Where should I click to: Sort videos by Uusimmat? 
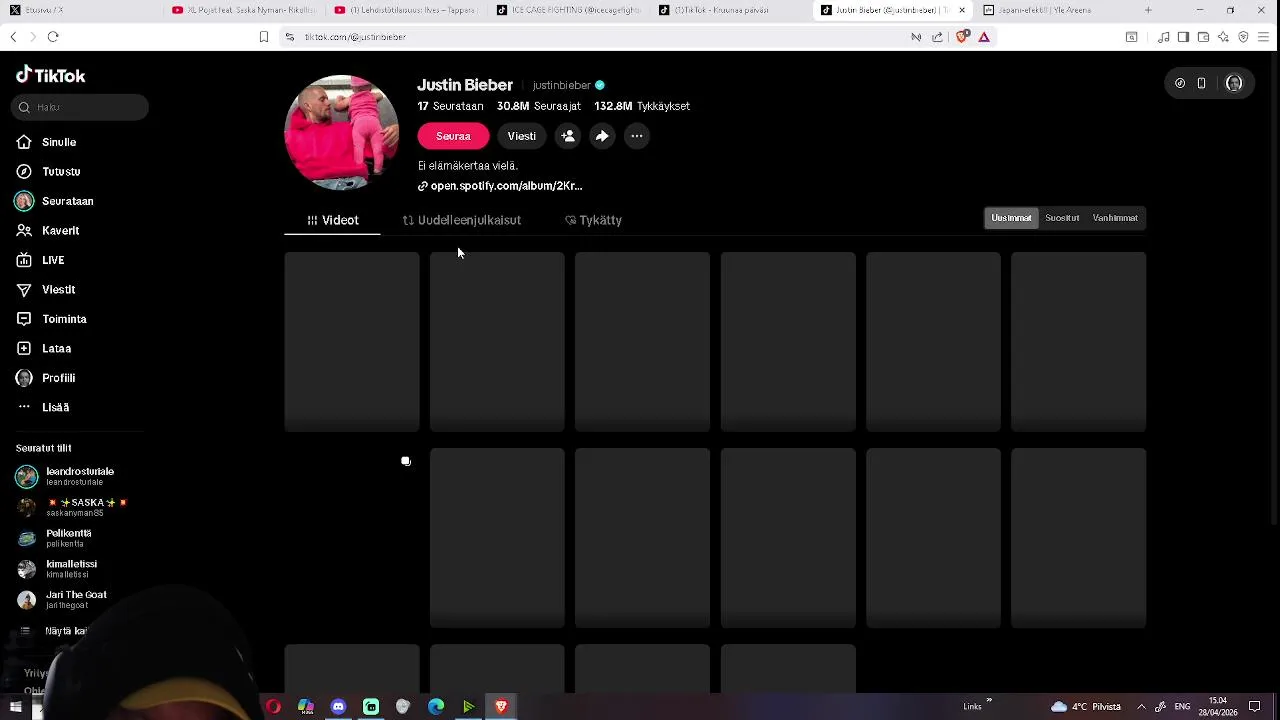(1011, 218)
